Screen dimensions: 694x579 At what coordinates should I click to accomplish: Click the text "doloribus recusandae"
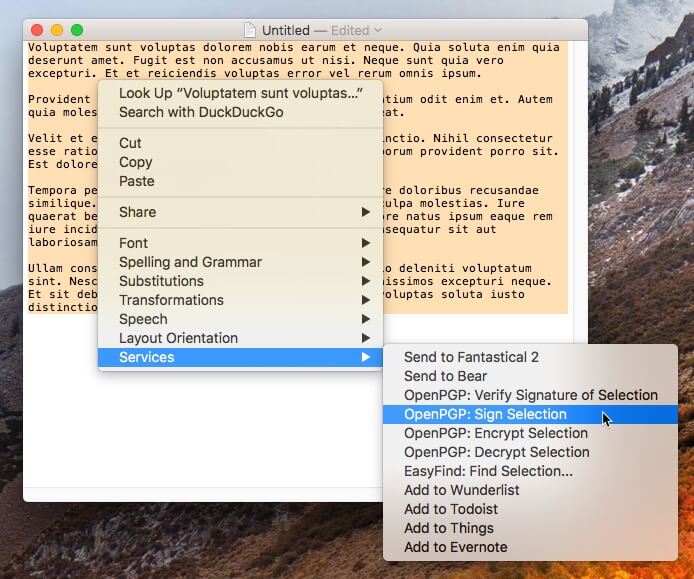coord(469,190)
